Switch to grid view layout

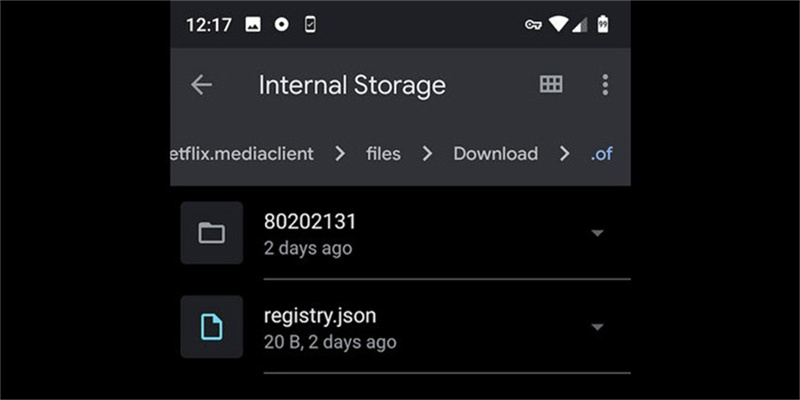pyautogui.click(x=551, y=85)
